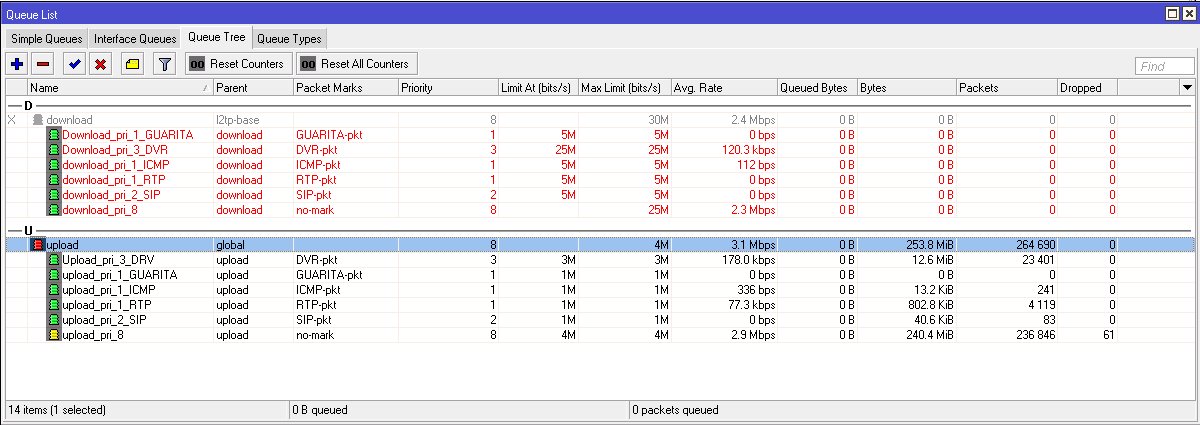Click the 253.8 MiB bytes cell
The width and height of the screenshot is (1200, 425).
point(929,245)
